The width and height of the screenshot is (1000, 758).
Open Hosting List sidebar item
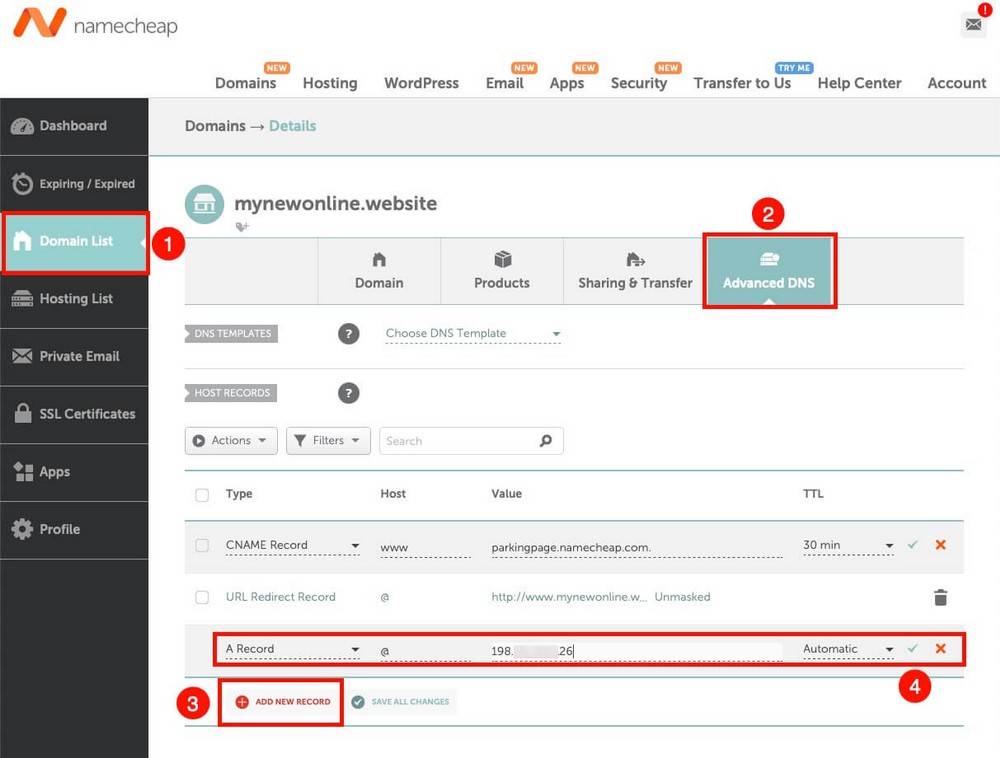pos(74,298)
